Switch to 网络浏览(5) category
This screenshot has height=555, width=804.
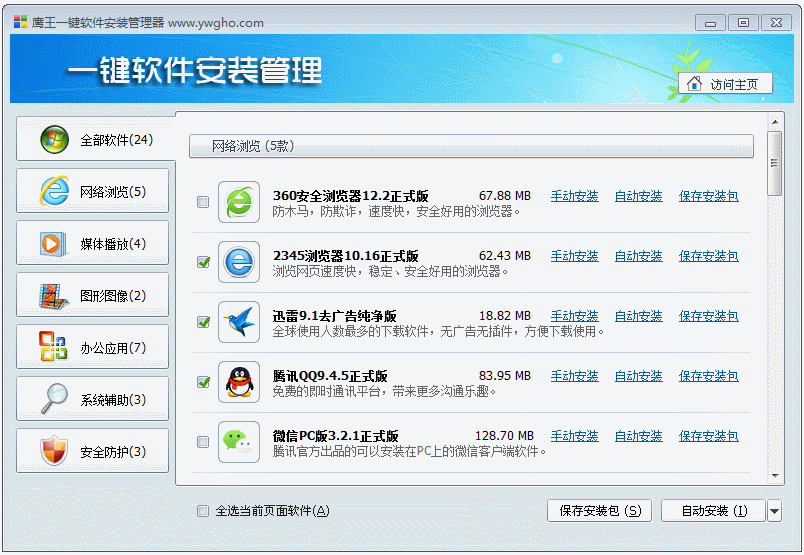click(92, 191)
